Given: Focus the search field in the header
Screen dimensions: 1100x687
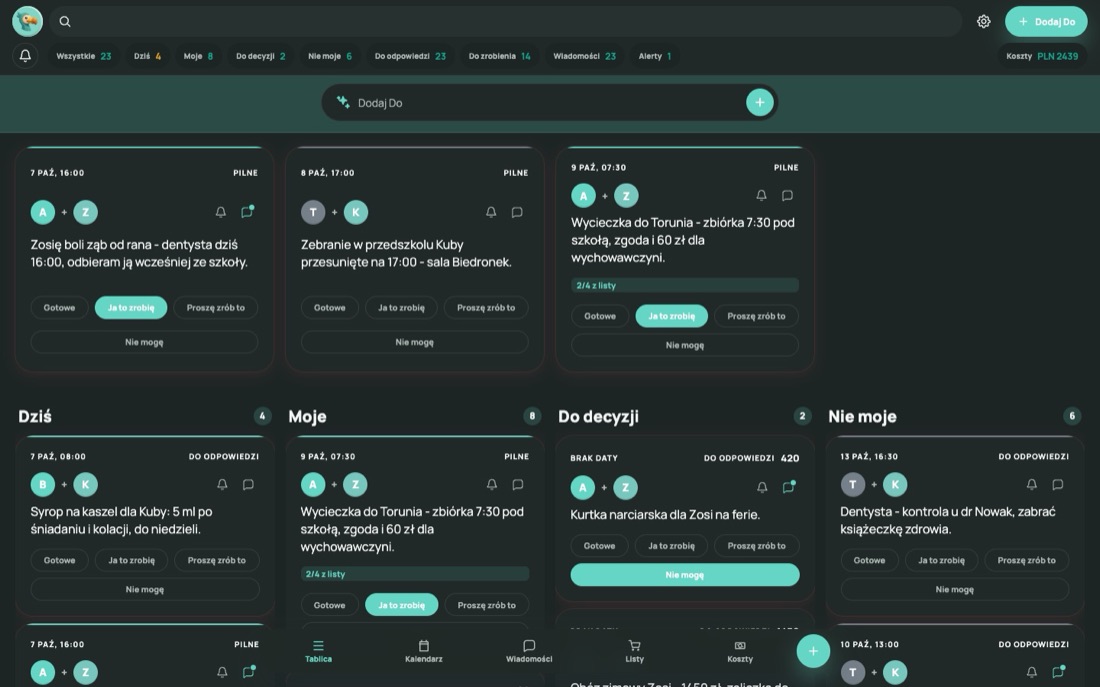Looking at the screenshot, I should (505, 22).
